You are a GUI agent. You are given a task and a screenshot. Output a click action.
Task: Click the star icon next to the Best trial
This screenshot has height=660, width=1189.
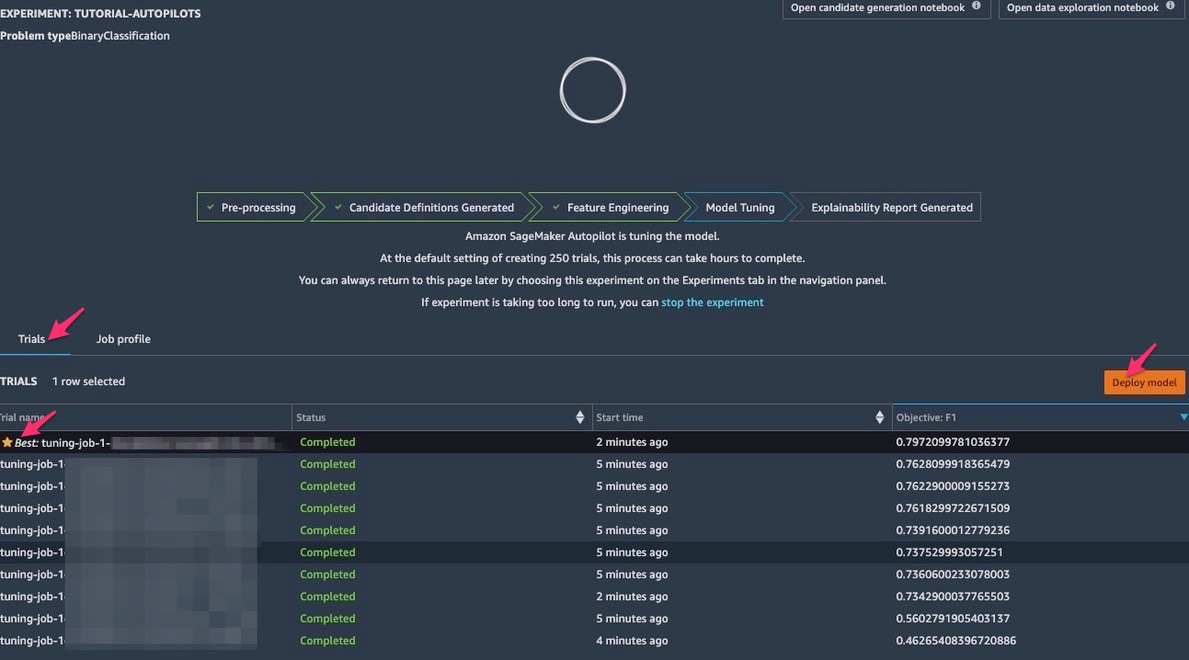7,441
